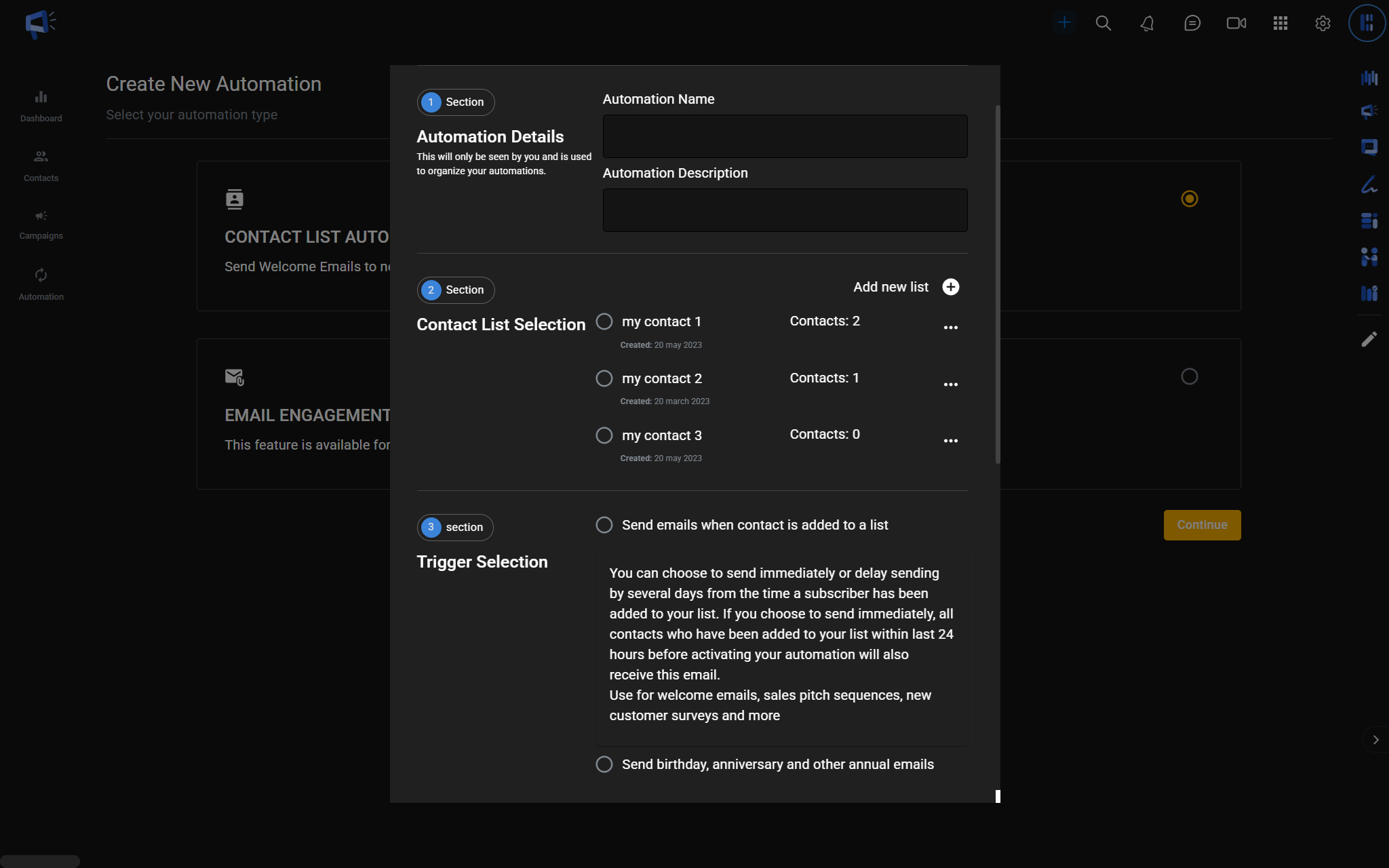Click the plus icon beside Add new list
1389x868 pixels.
tap(951, 287)
